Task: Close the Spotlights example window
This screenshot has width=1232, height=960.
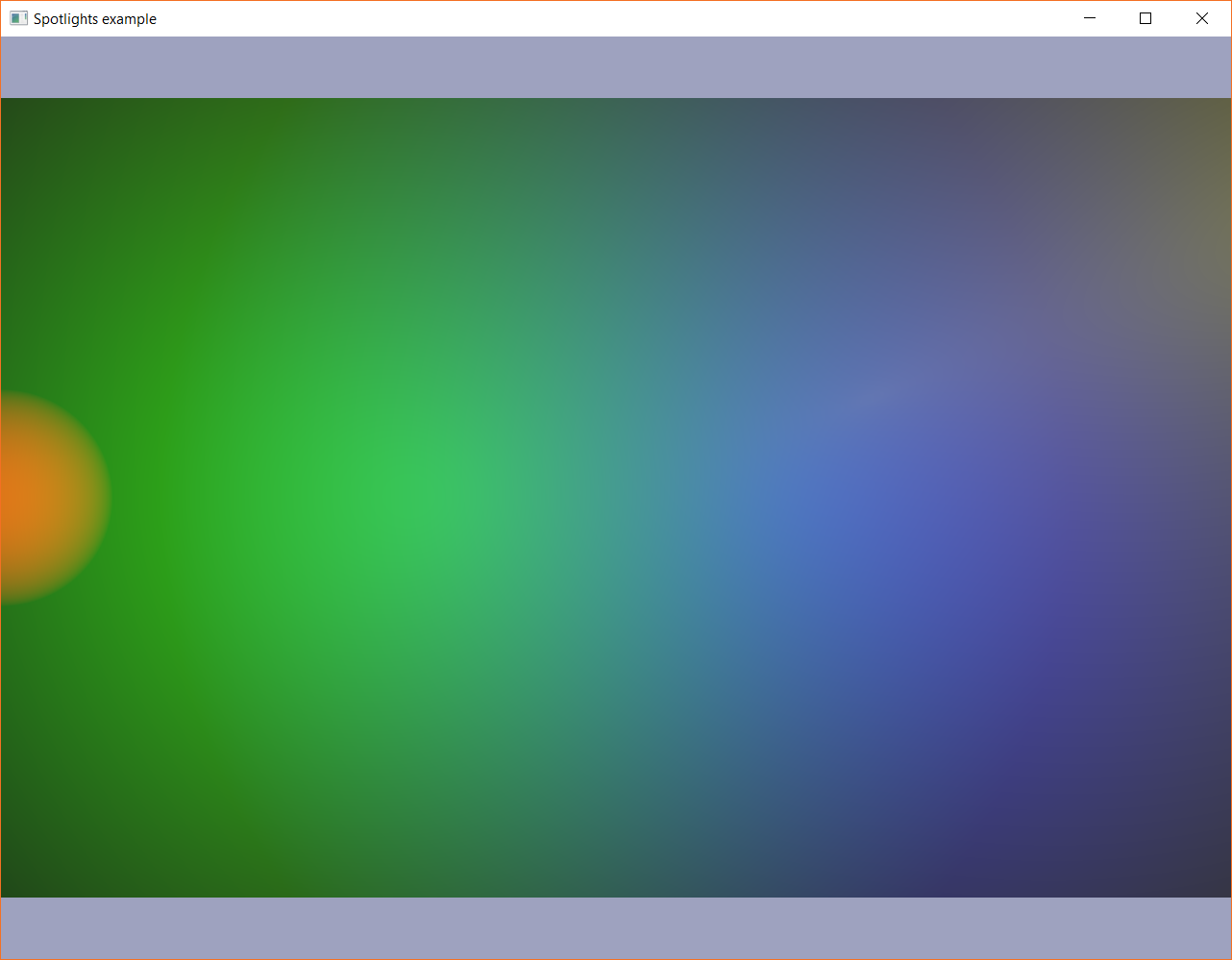Action: point(1201,18)
